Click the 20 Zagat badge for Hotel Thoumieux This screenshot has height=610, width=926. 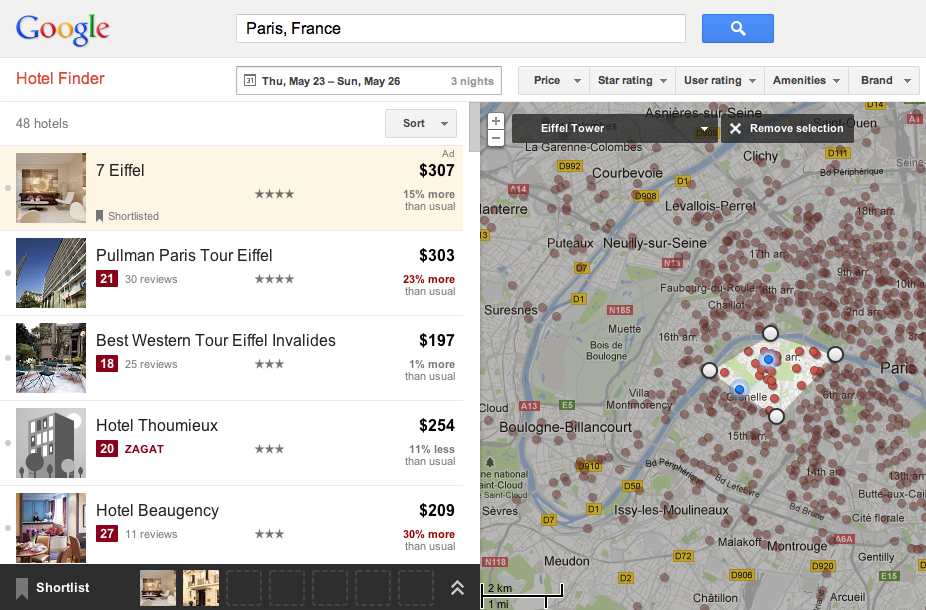click(x=107, y=449)
